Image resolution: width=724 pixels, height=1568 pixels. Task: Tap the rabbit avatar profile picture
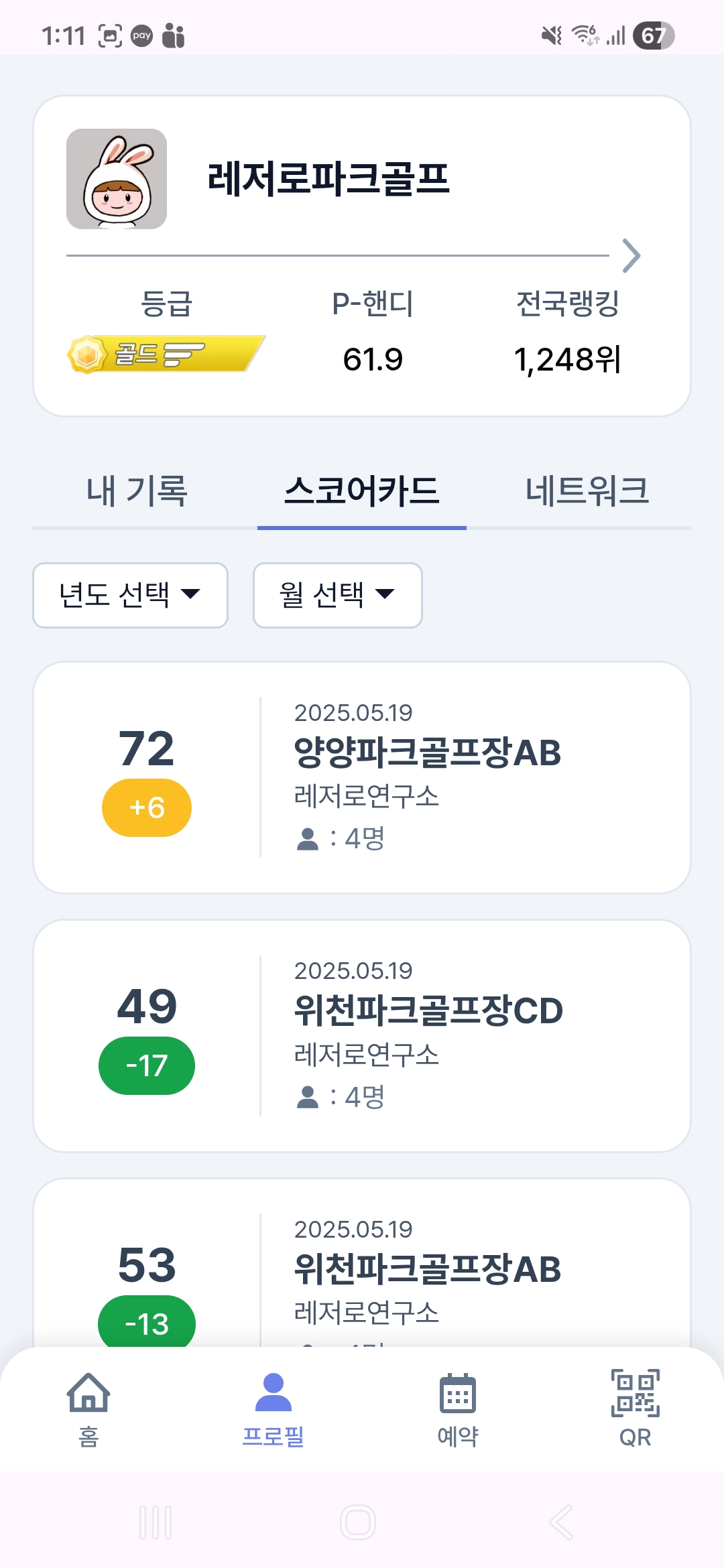[117, 179]
